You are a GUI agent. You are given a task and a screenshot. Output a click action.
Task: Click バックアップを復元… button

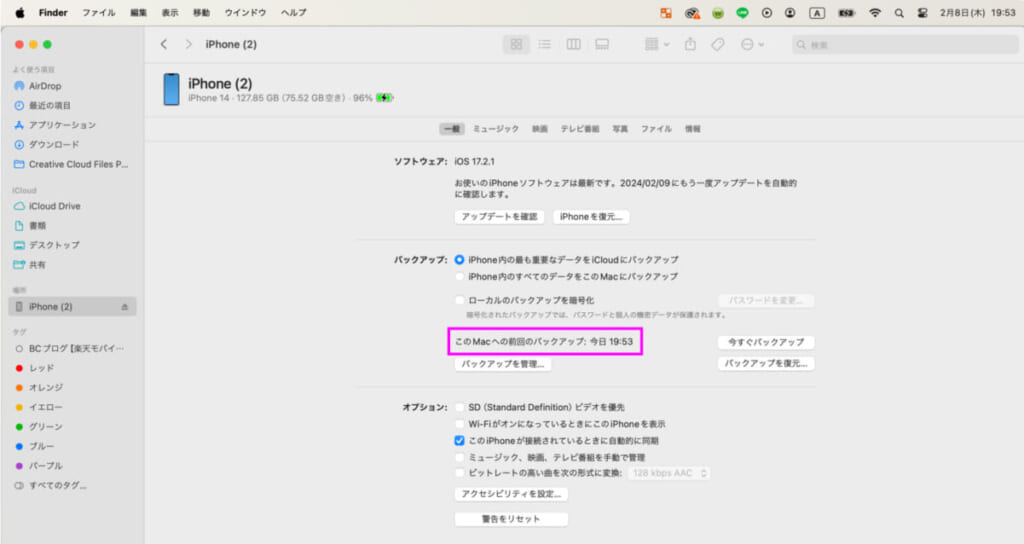pyautogui.click(x=766, y=364)
